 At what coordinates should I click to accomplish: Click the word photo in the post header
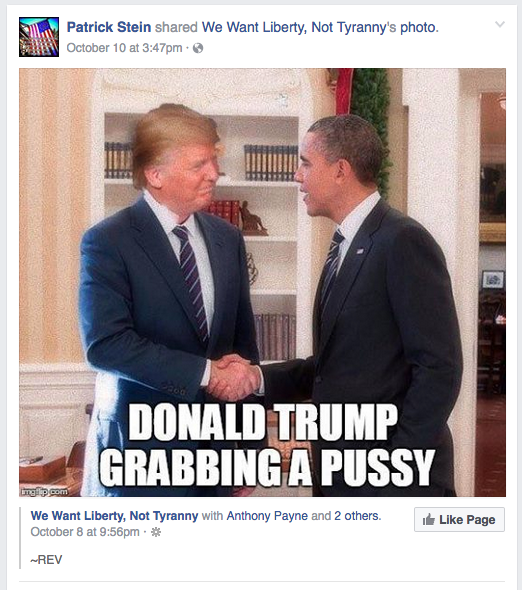coord(418,27)
